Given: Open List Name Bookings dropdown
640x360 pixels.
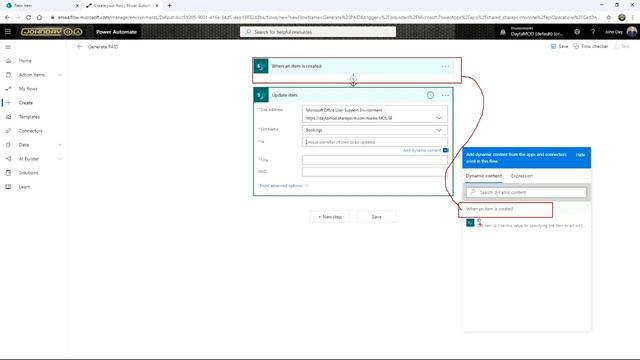Looking at the screenshot, I should point(439,130).
